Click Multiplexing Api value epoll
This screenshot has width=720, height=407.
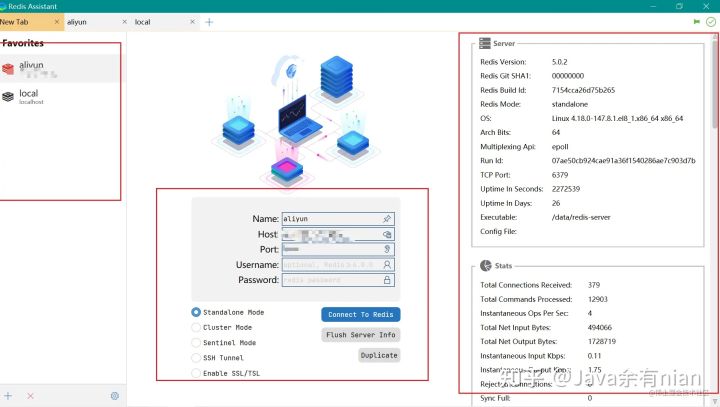560,147
